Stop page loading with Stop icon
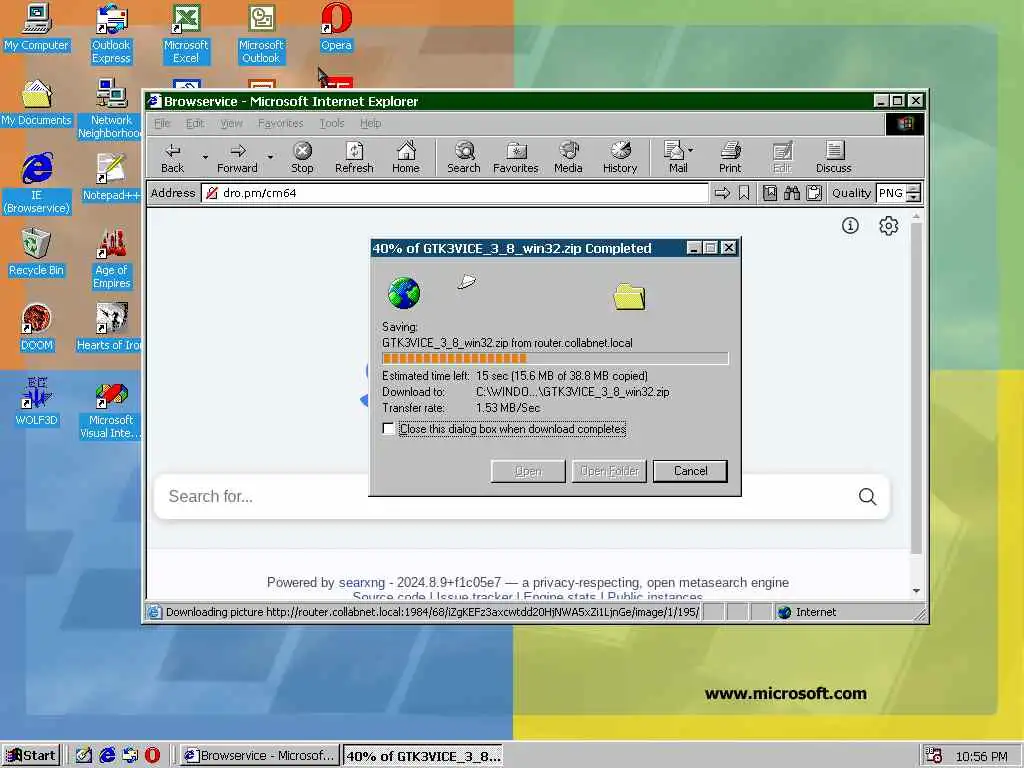1024x768 pixels. (302, 157)
